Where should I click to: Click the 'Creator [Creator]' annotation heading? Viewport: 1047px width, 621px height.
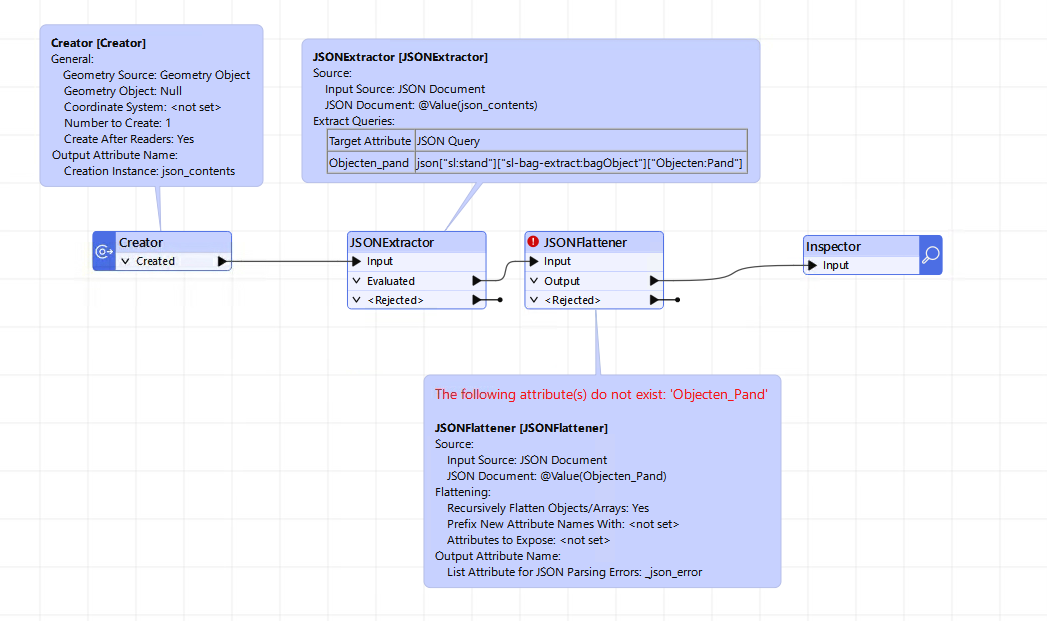pyautogui.click(x=98, y=43)
